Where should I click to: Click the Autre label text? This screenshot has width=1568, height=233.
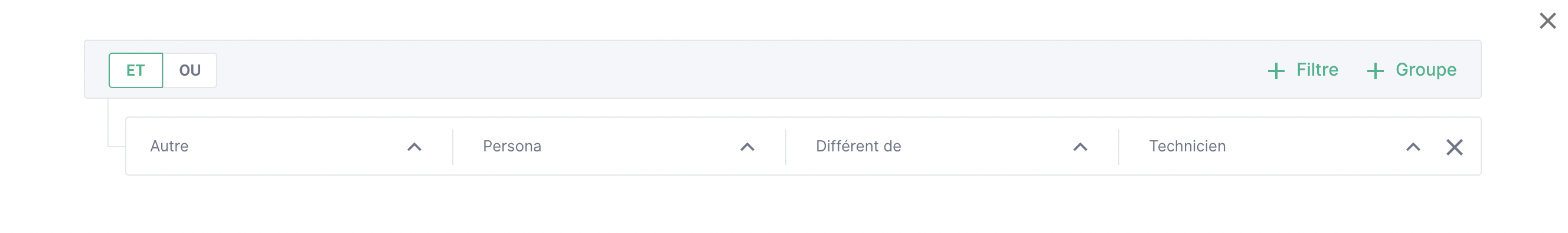[169, 147]
